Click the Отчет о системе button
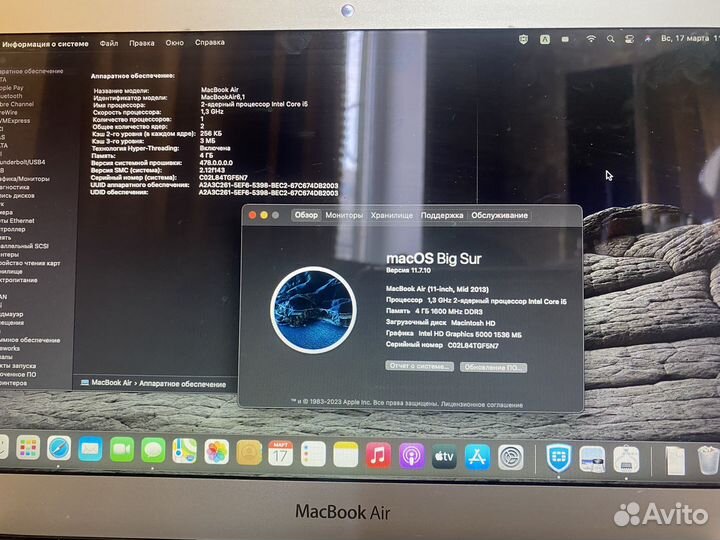The image size is (720, 540). tap(419, 366)
